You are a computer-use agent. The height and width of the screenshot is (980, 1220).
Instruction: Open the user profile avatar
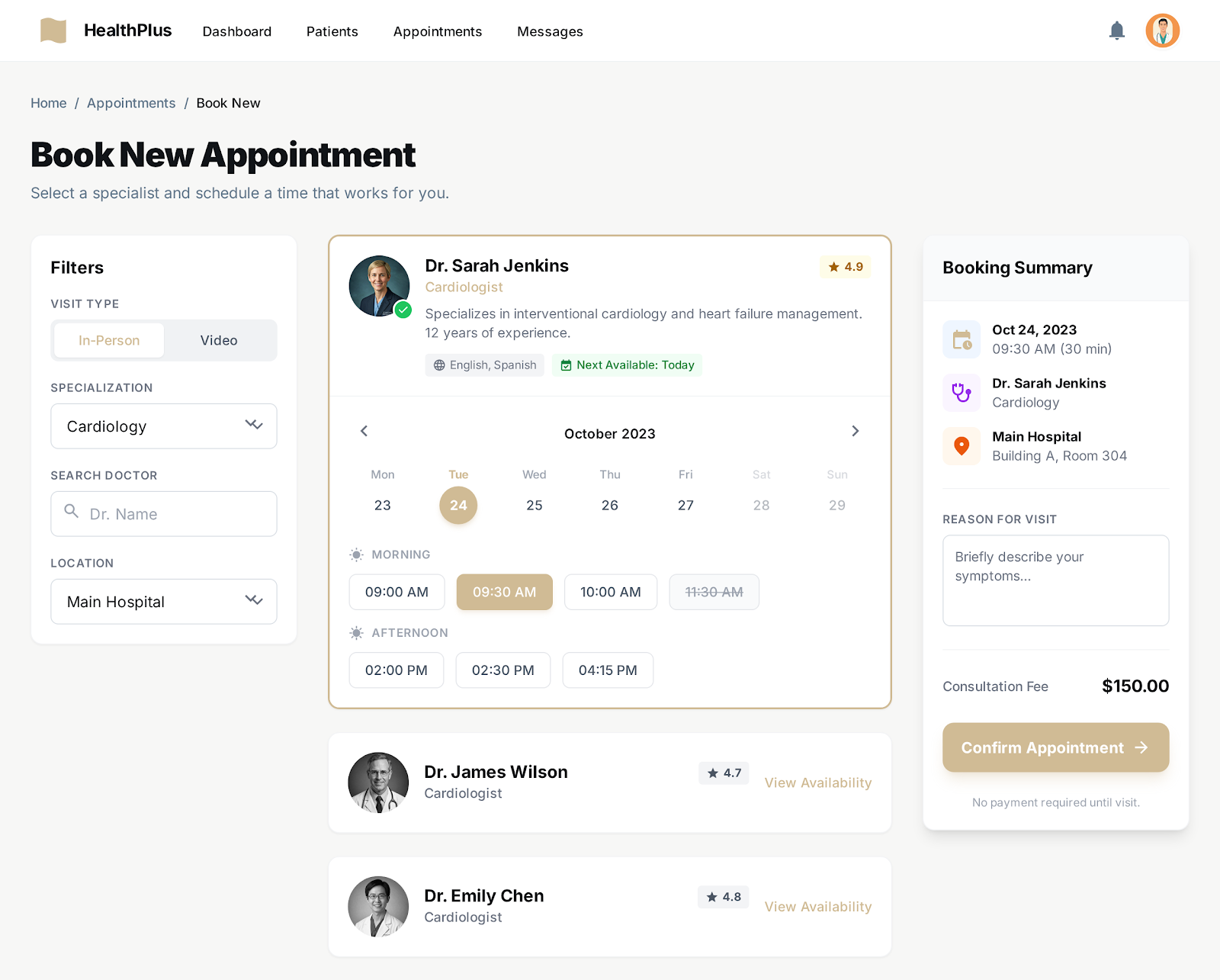tap(1161, 31)
